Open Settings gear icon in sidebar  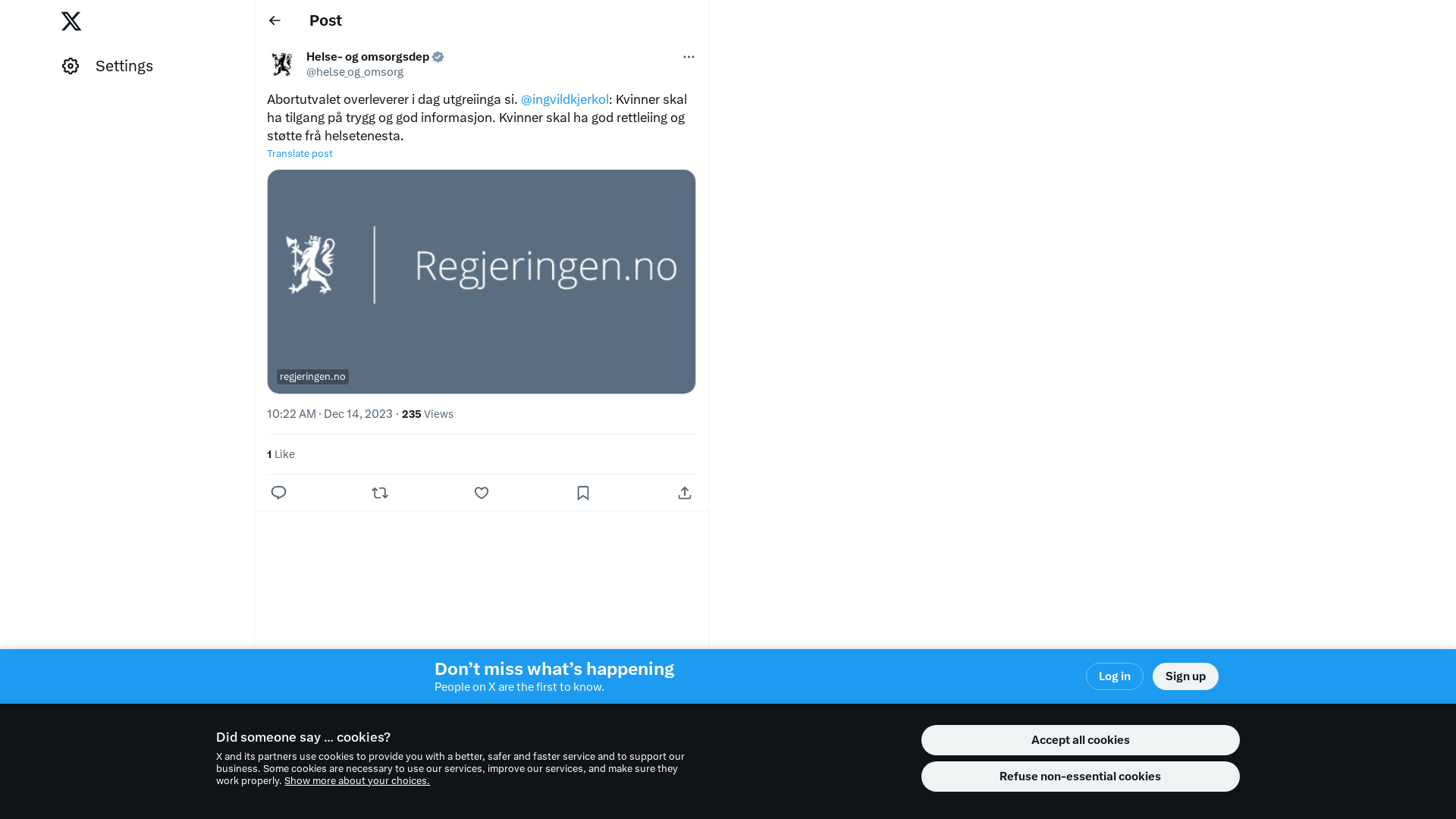coord(71,66)
